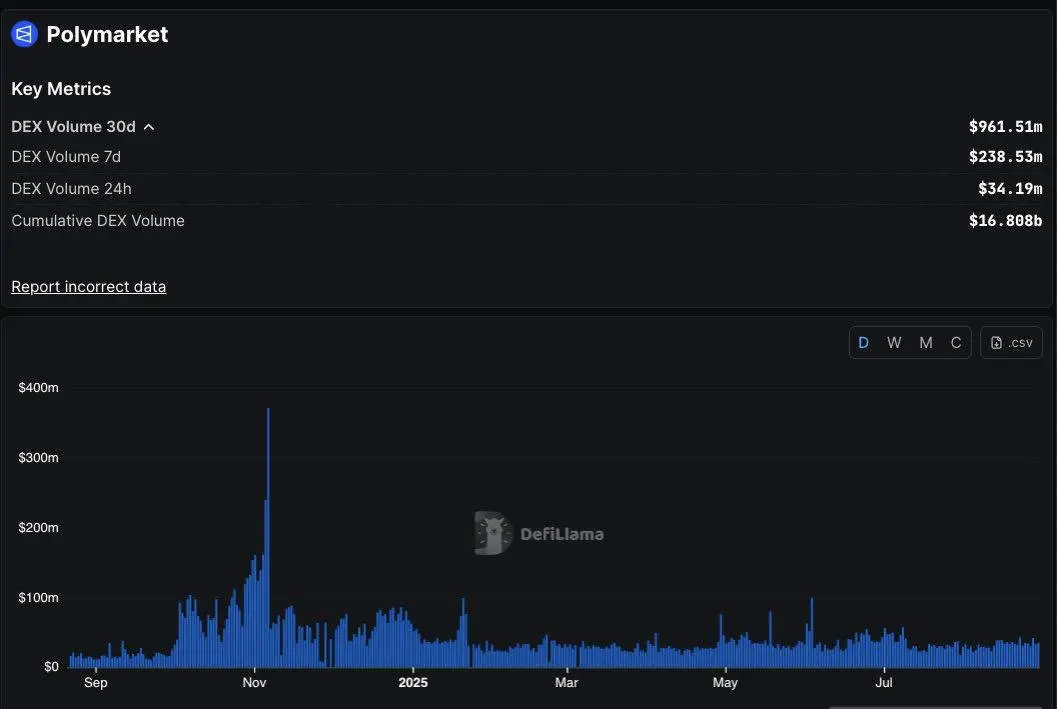Click the $200m y-axis label
This screenshot has height=709, width=1057.
[x=38, y=528]
